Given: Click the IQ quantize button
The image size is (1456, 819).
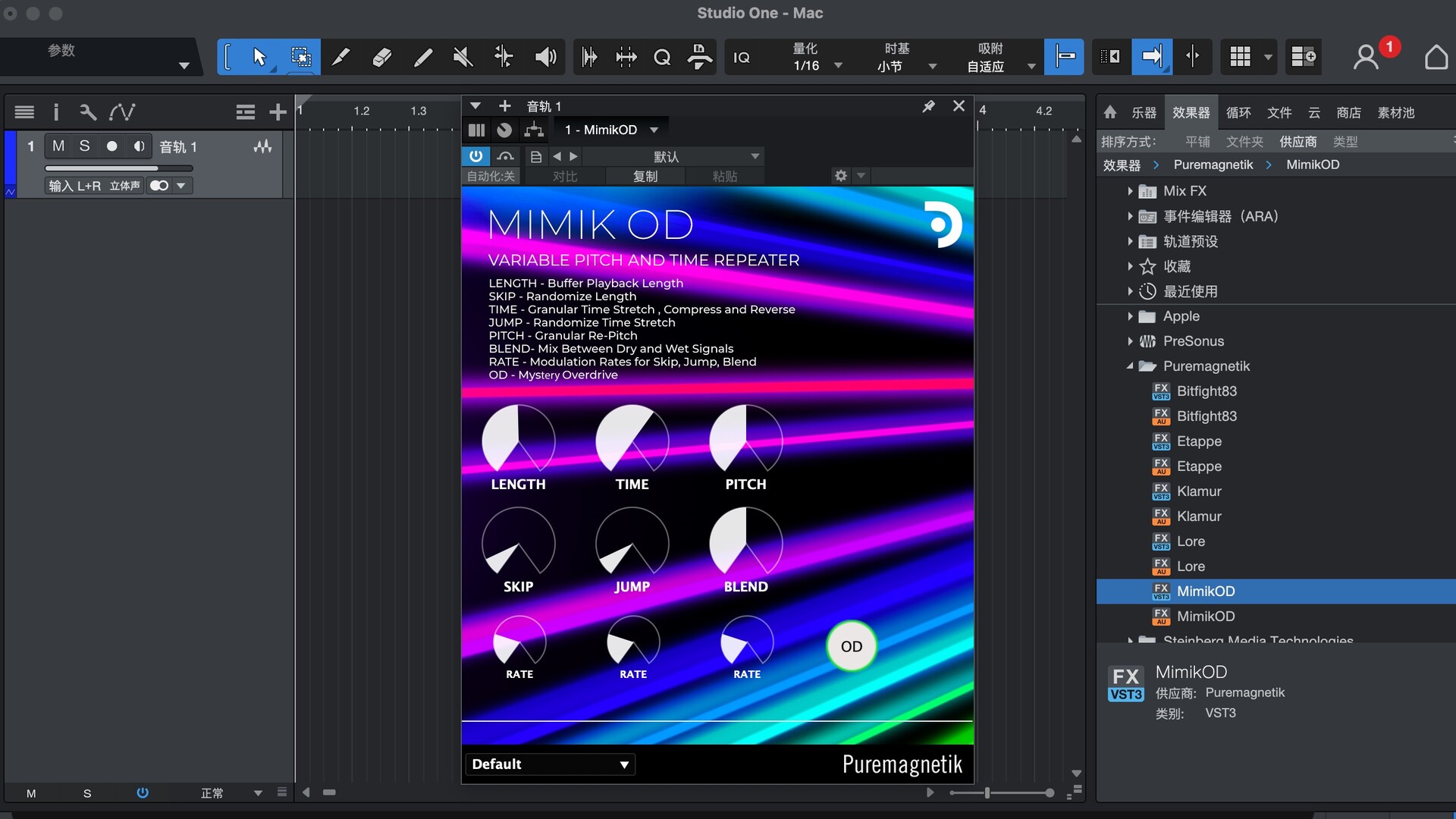Looking at the screenshot, I should (742, 58).
